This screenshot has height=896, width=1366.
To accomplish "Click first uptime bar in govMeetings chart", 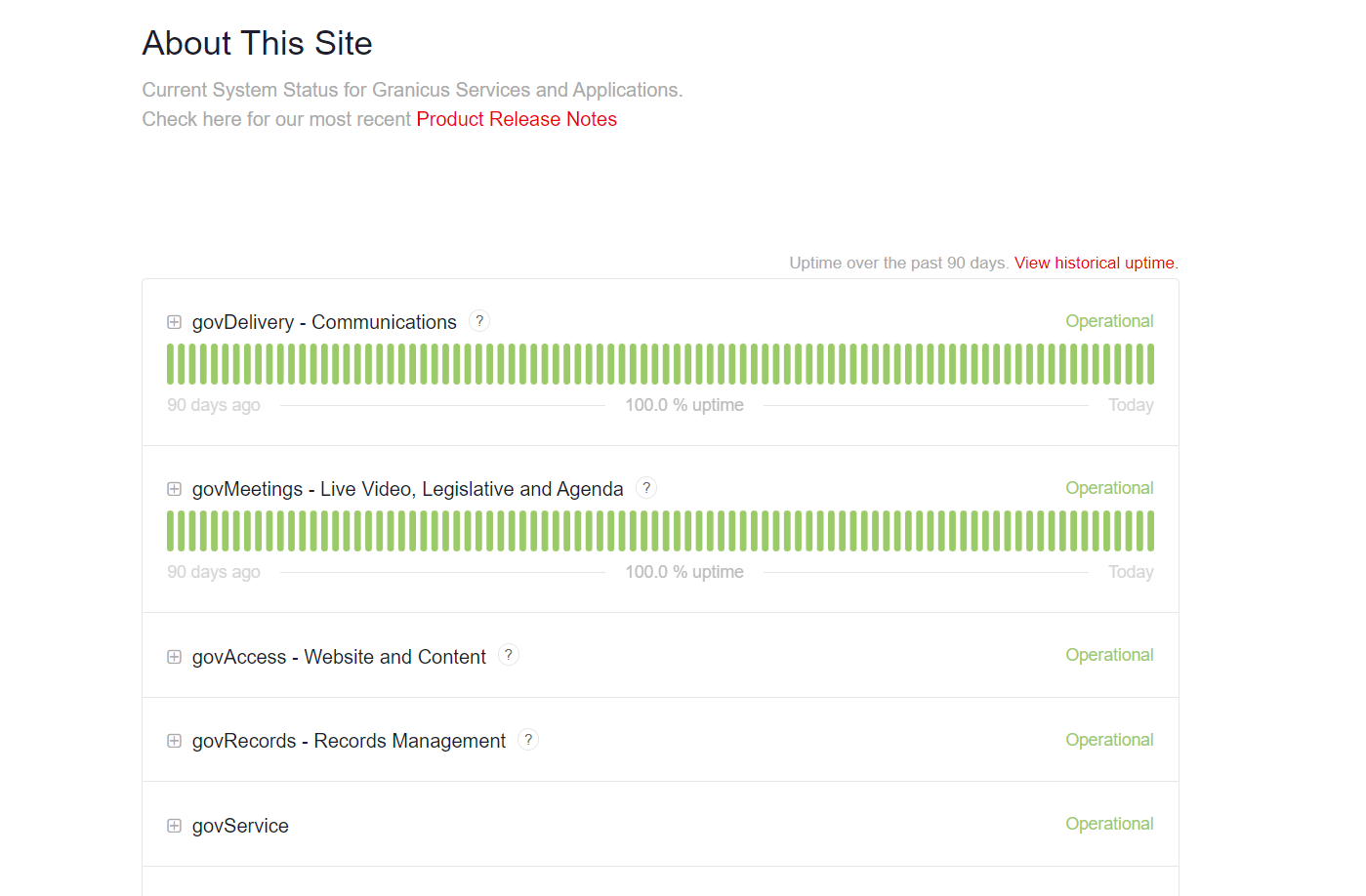I will (171, 531).
